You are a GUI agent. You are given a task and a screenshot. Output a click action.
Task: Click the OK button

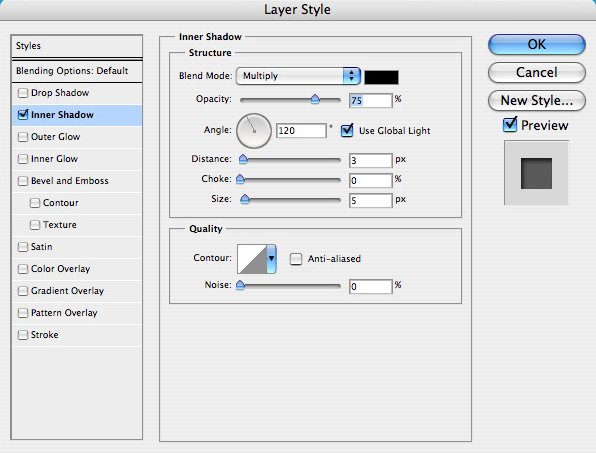click(x=536, y=44)
